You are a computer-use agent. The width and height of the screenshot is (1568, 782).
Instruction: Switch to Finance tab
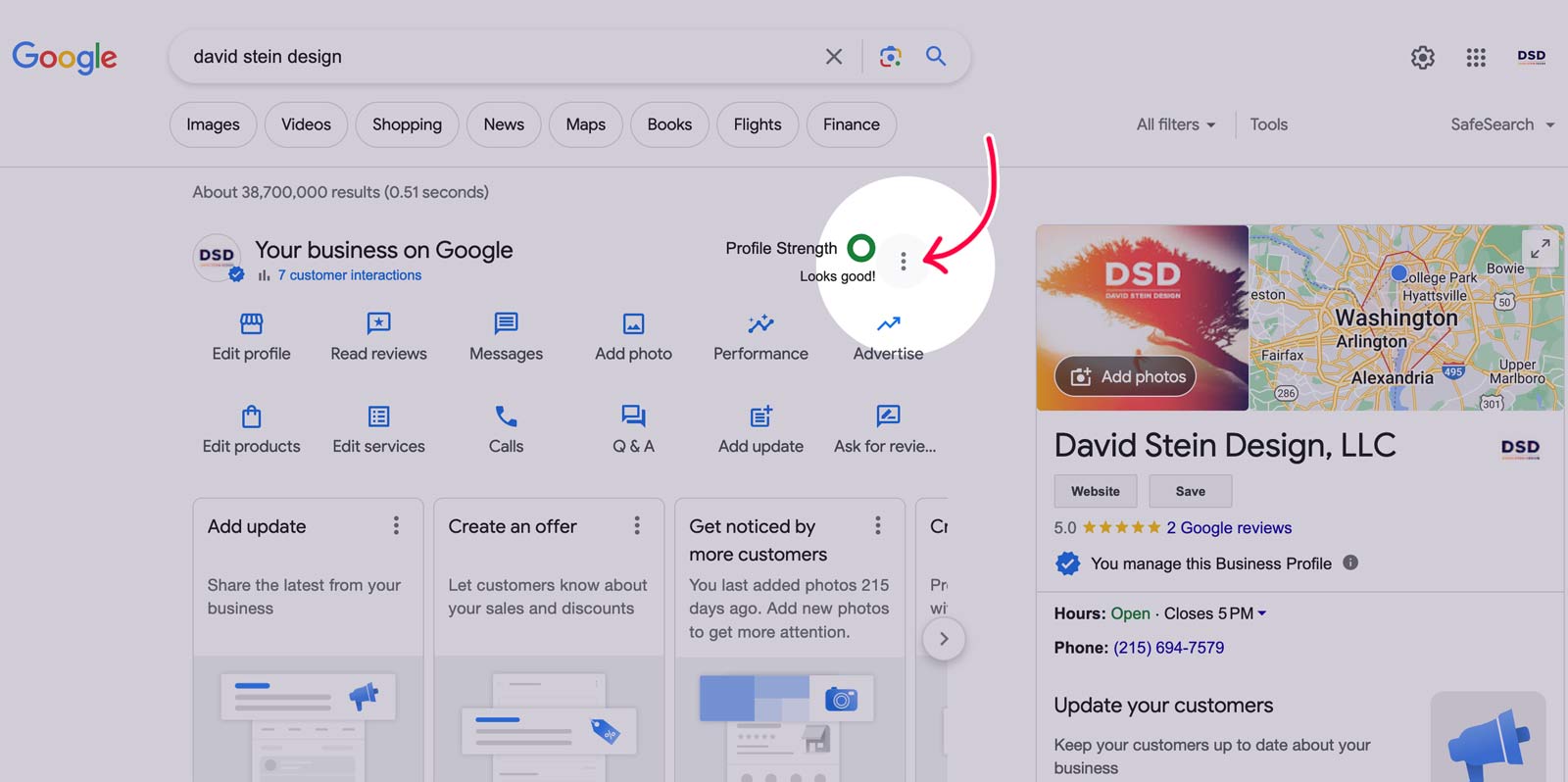point(852,124)
